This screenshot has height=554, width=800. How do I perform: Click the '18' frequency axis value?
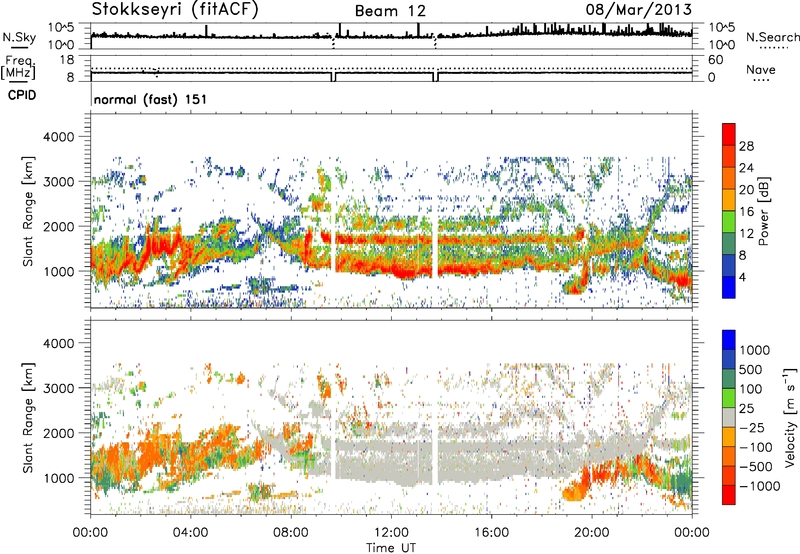[x=67, y=60]
